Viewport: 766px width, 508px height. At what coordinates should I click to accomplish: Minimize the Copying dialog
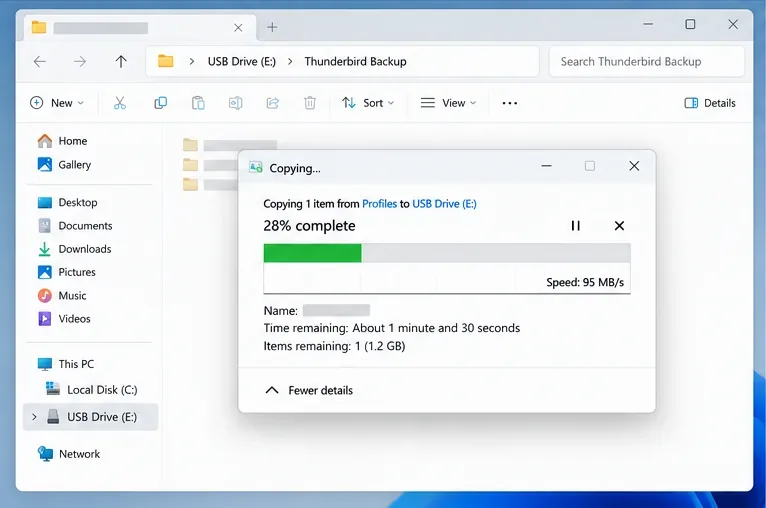click(546, 166)
